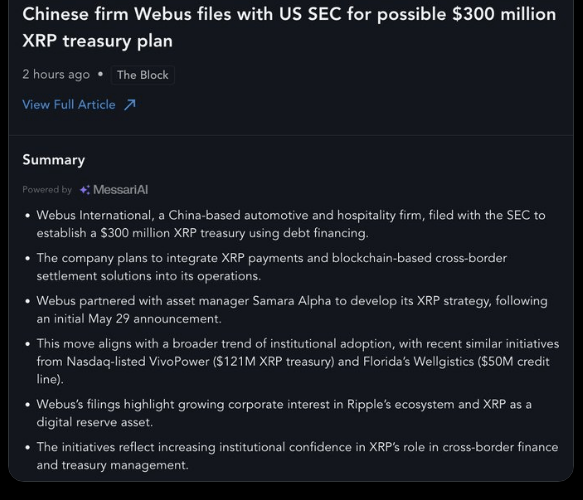Click the bullet marker before This move aligns

[27, 344]
